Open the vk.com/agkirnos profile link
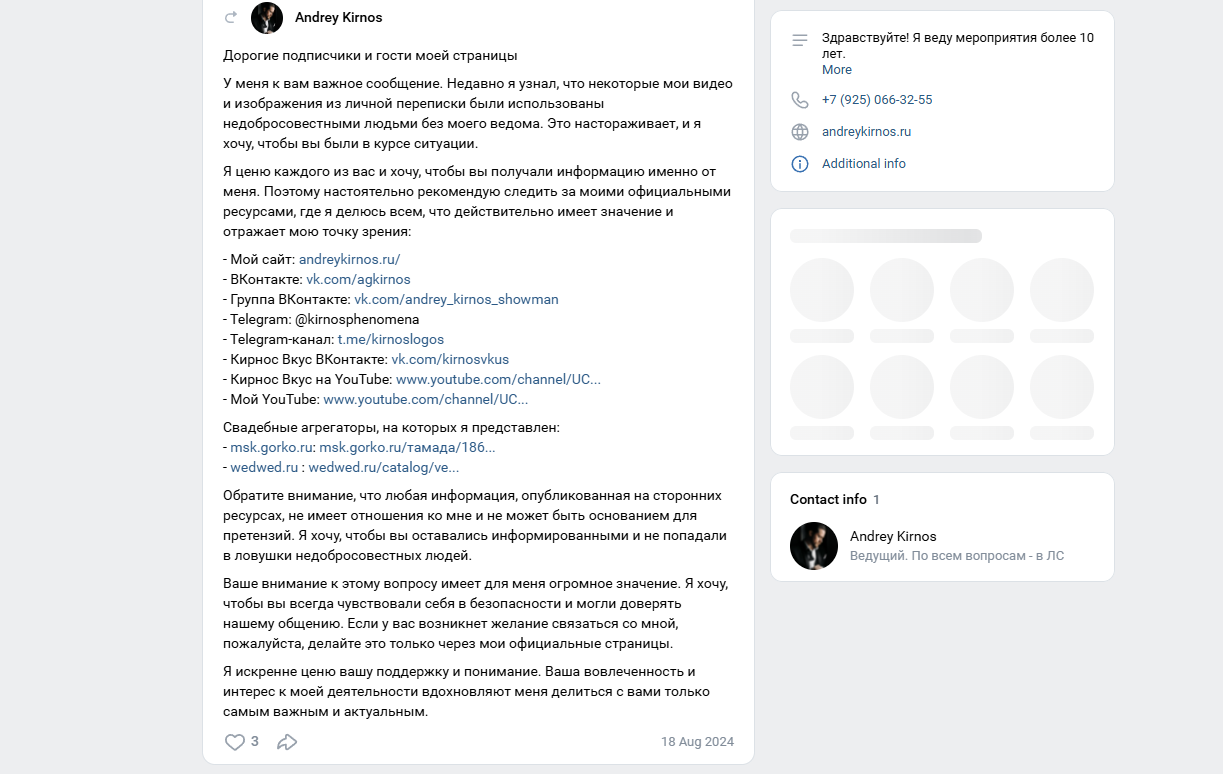The height and width of the screenshot is (774, 1223). pos(358,279)
